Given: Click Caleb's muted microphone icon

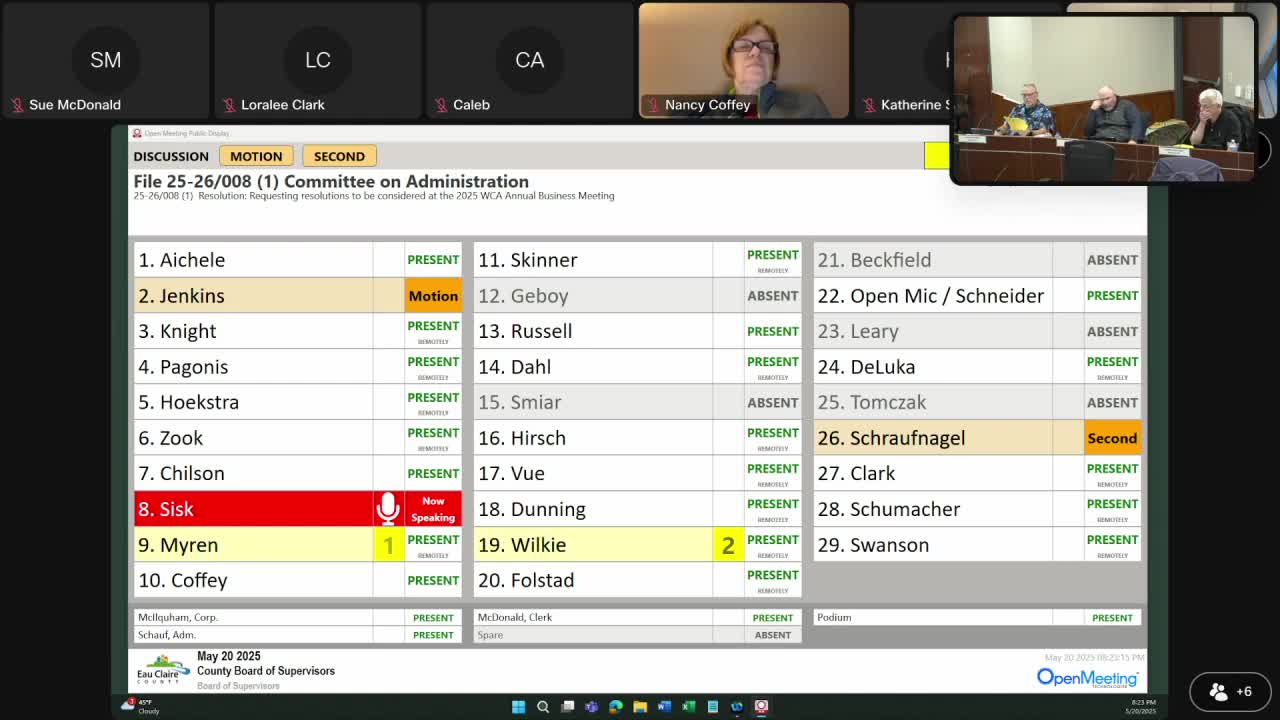Looking at the screenshot, I should tap(441, 105).
